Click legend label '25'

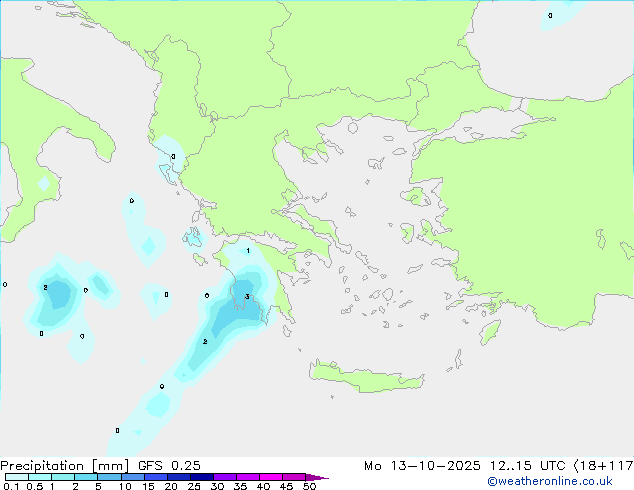(x=194, y=486)
